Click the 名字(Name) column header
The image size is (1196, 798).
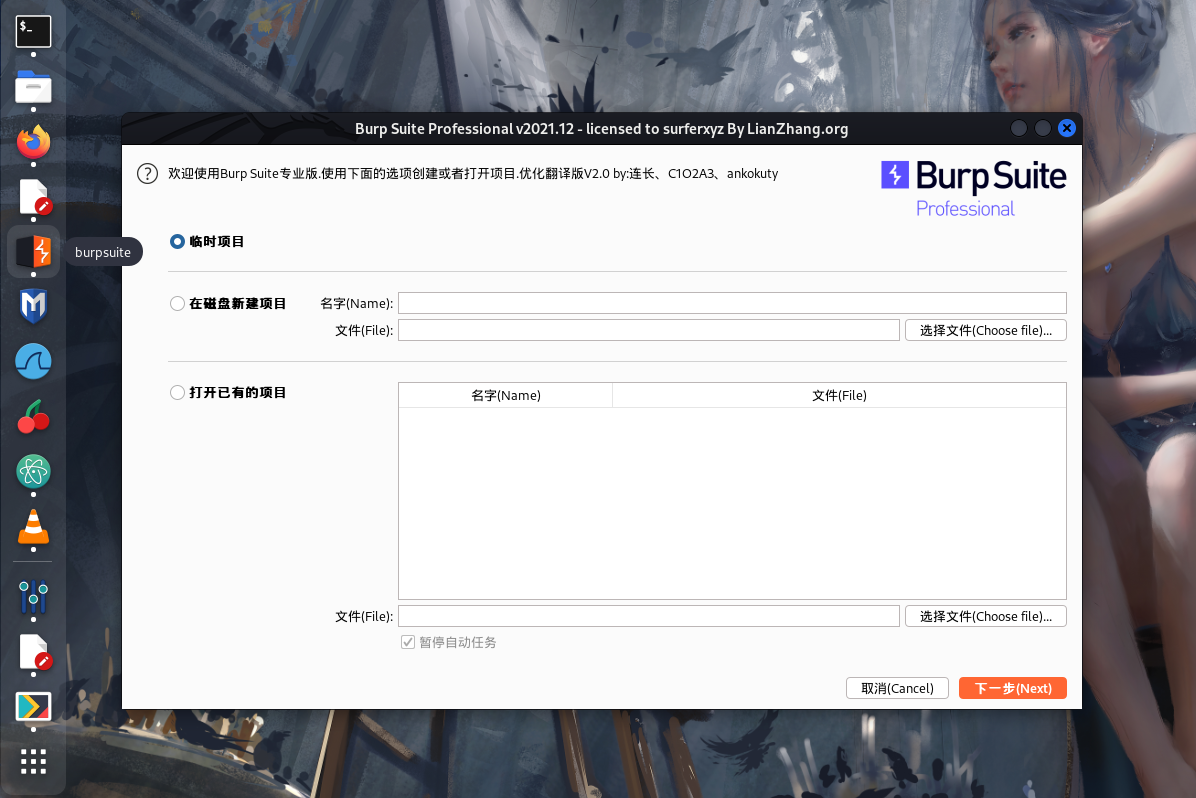[506, 395]
